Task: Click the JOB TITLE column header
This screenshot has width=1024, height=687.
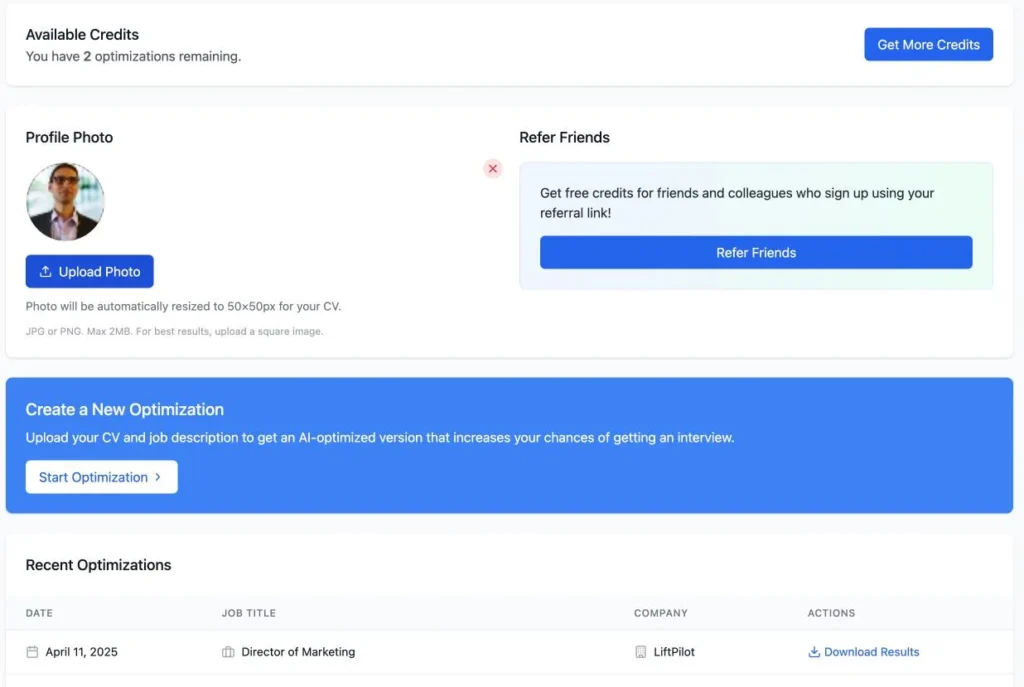Action: pyautogui.click(x=249, y=613)
